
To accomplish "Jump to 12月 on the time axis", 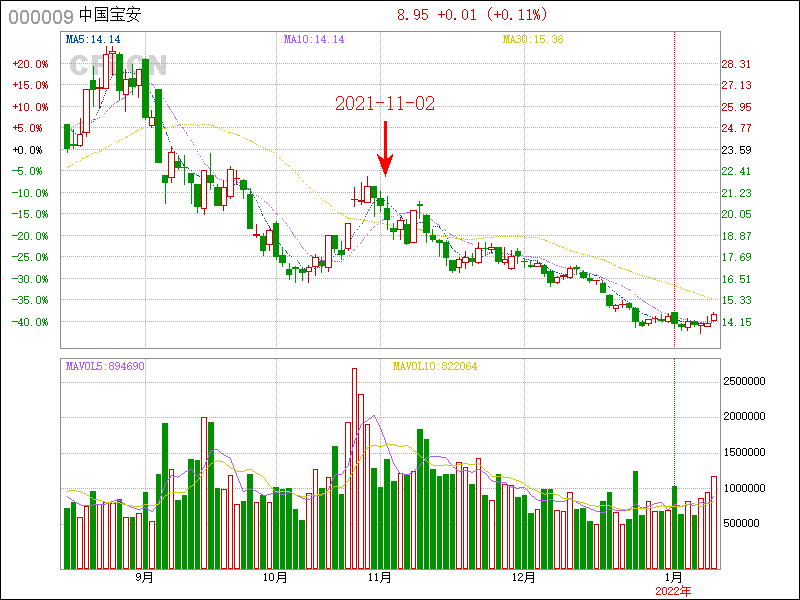I will click(523, 577).
